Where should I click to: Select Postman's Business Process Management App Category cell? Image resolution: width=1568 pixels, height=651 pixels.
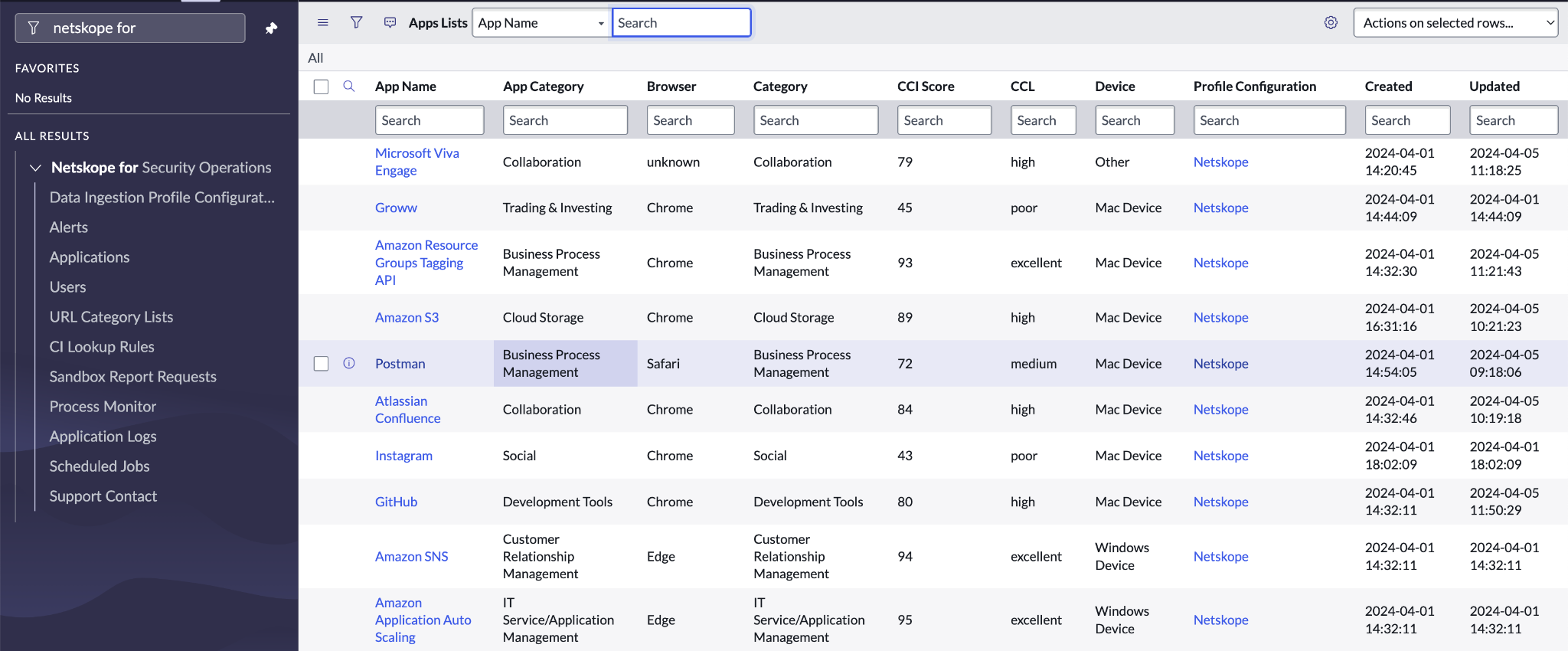point(565,363)
